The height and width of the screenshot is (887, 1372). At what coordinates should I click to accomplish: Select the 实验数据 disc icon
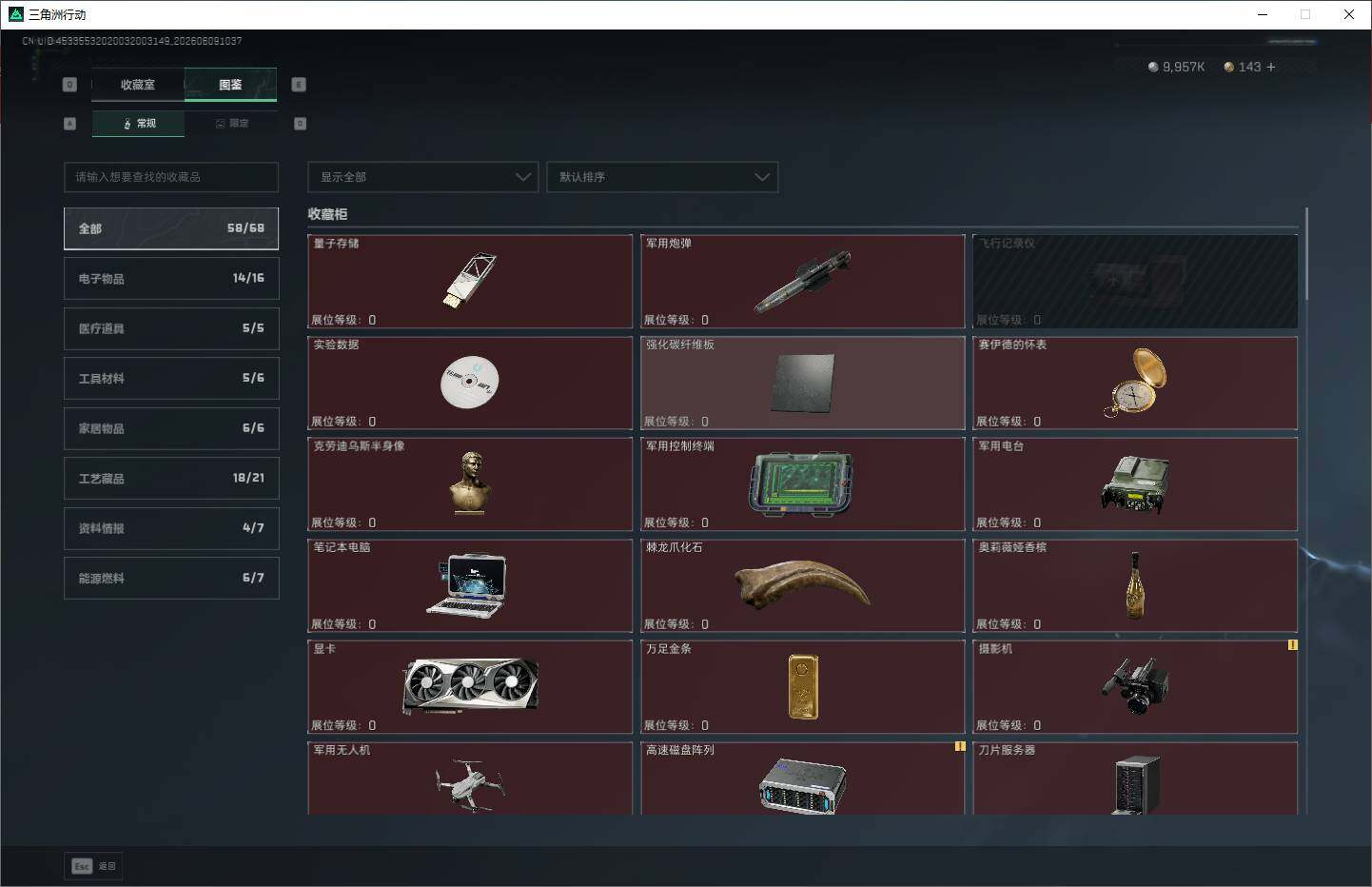(x=470, y=382)
